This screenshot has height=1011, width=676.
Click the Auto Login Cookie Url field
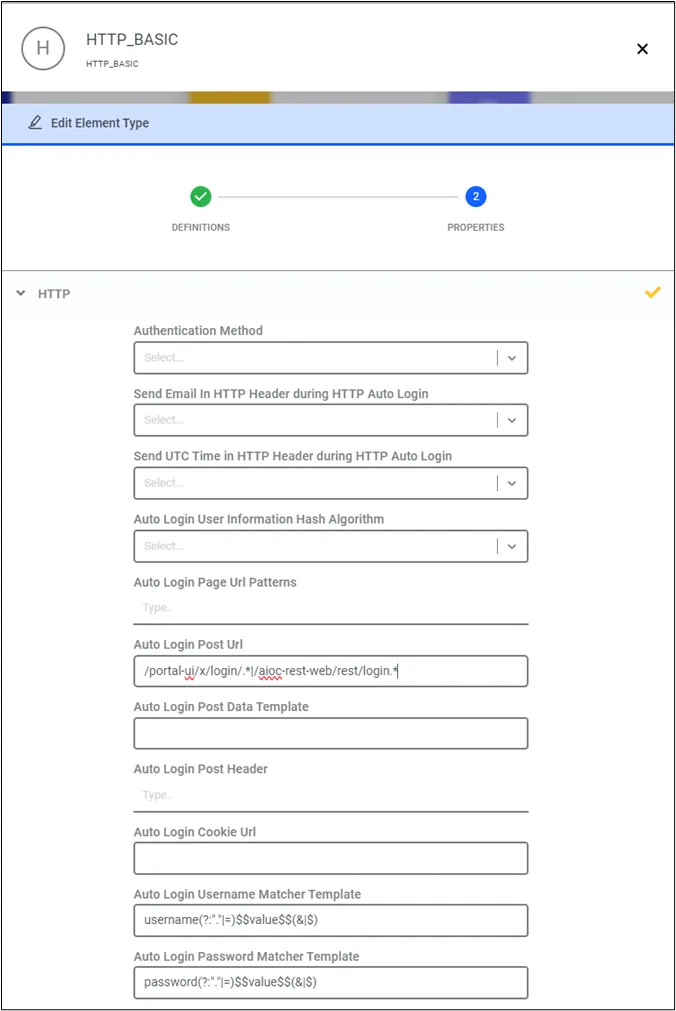[x=331, y=858]
